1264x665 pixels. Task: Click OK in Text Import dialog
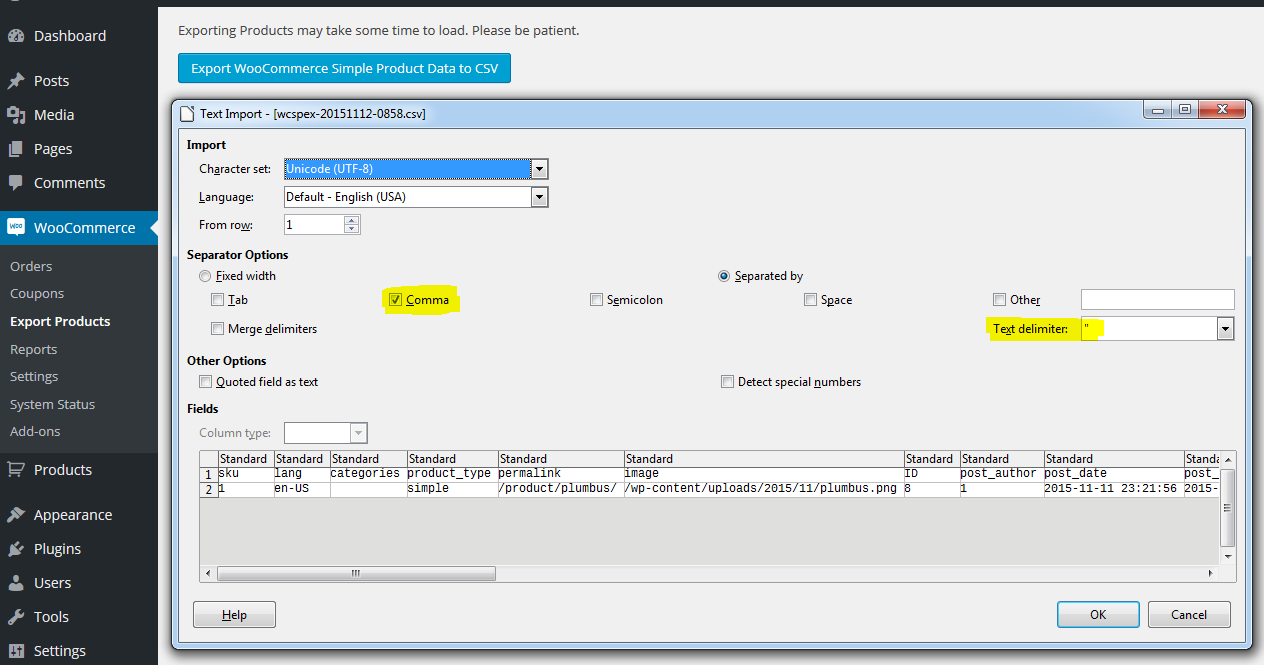(x=1098, y=614)
